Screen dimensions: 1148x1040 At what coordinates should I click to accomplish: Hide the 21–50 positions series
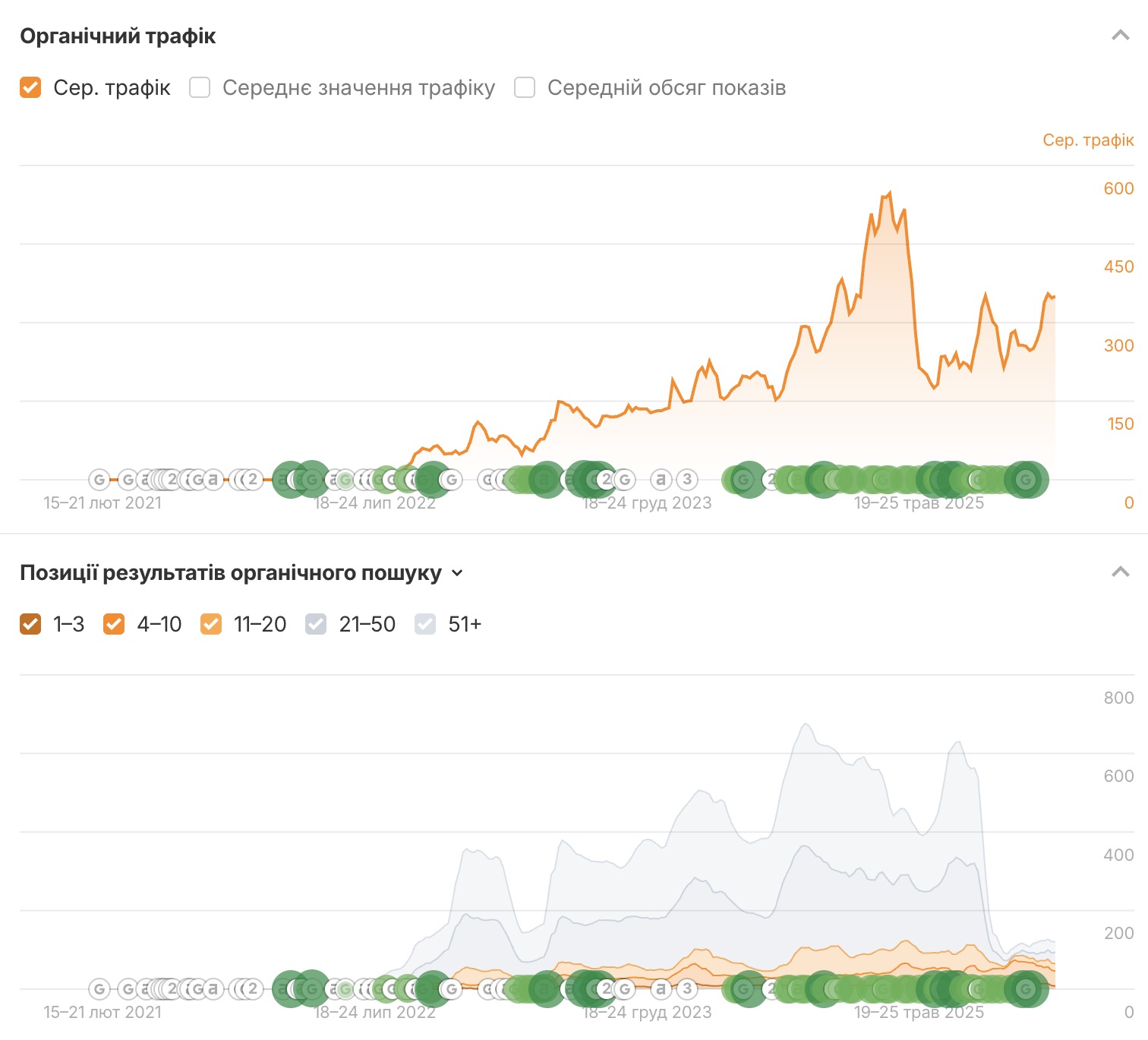pos(316,624)
